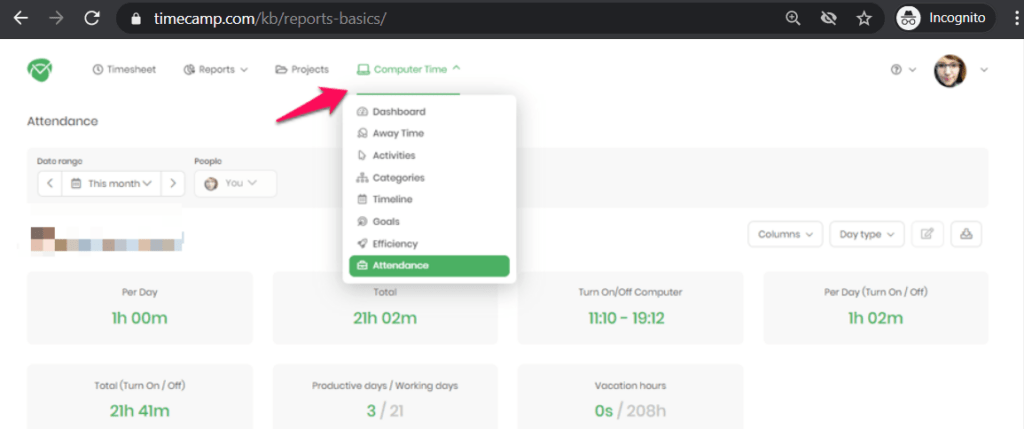Viewport: 1024px width, 429px height.
Task: Open the Day type dropdown
Action: [867, 234]
